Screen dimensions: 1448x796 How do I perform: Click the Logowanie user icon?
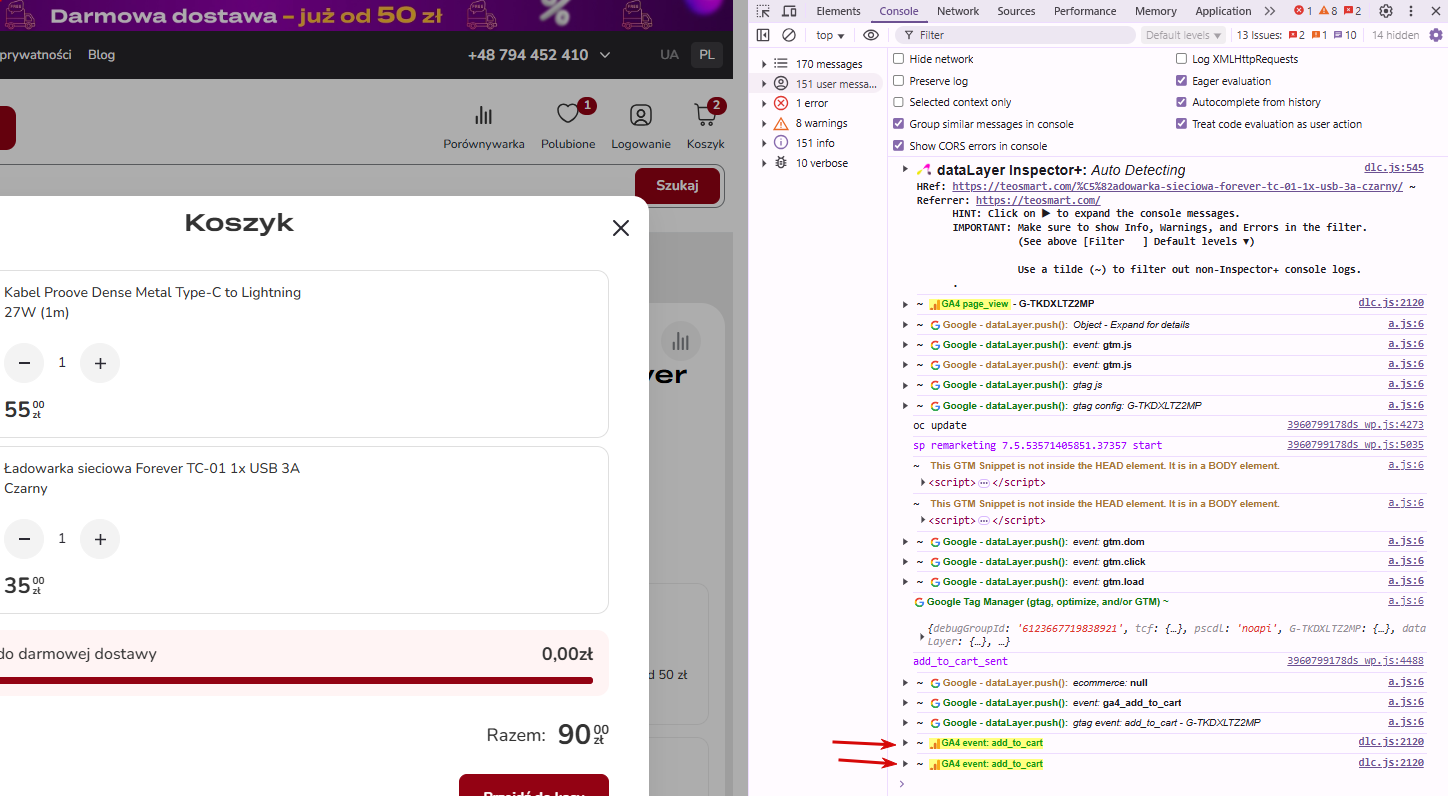[x=641, y=115]
